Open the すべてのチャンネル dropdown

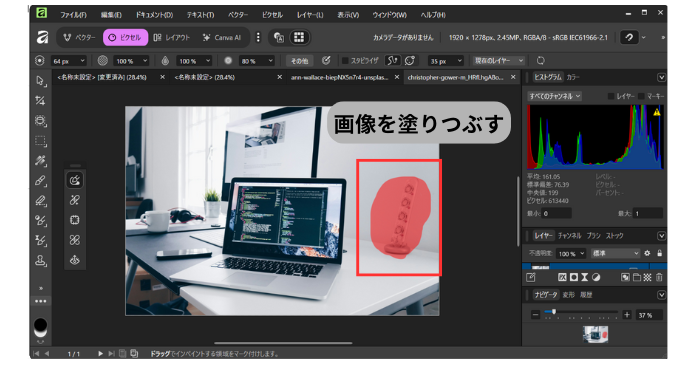coord(555,96)
